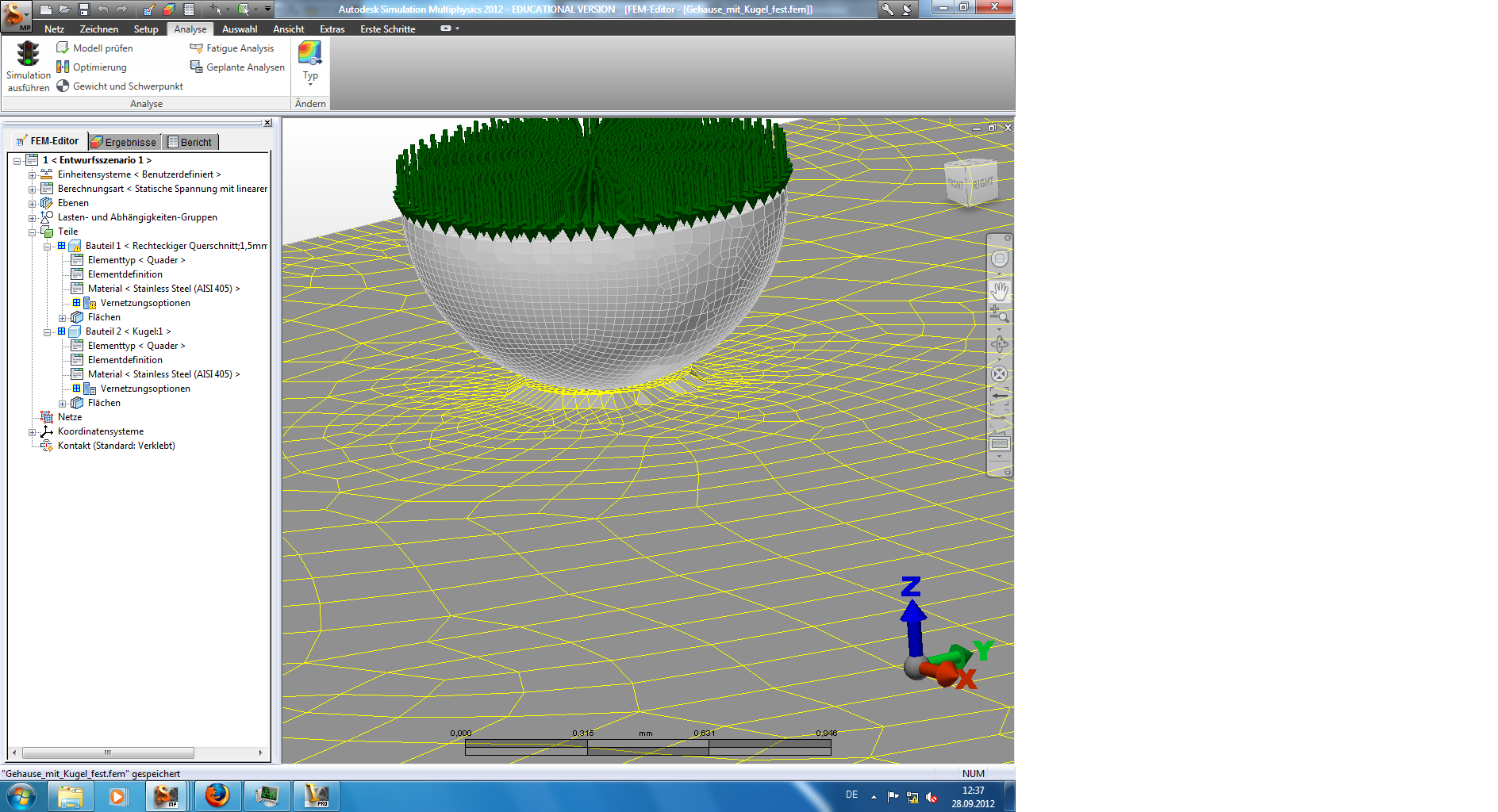Image resolution: width=1498 pixels, height=812 pixels.
Task: Expand the Koordinatensysteme node
Action: pyautogui.click(x=33, y=432)
